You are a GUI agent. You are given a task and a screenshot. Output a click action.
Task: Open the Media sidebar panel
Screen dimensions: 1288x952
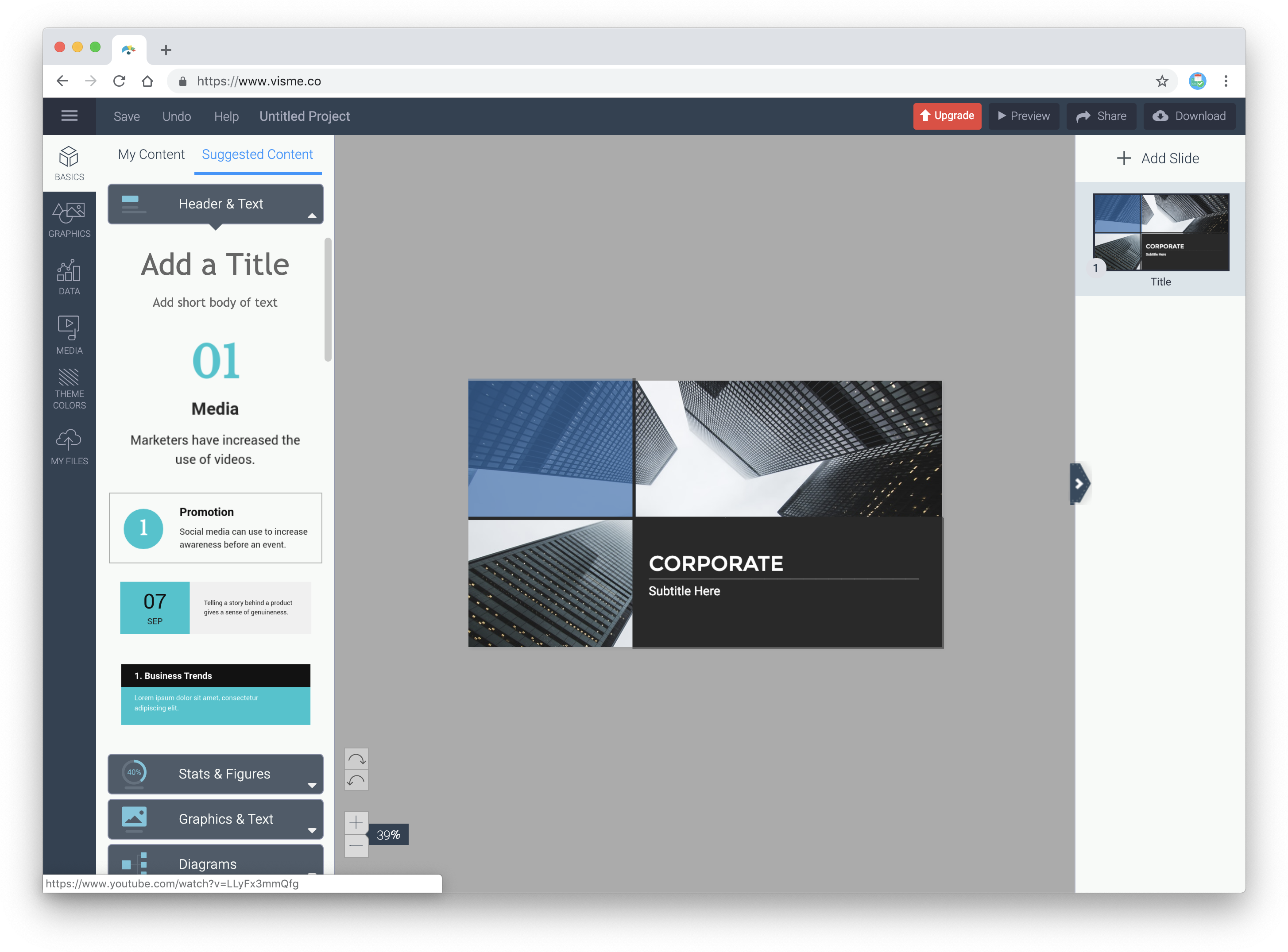point(69,334)
